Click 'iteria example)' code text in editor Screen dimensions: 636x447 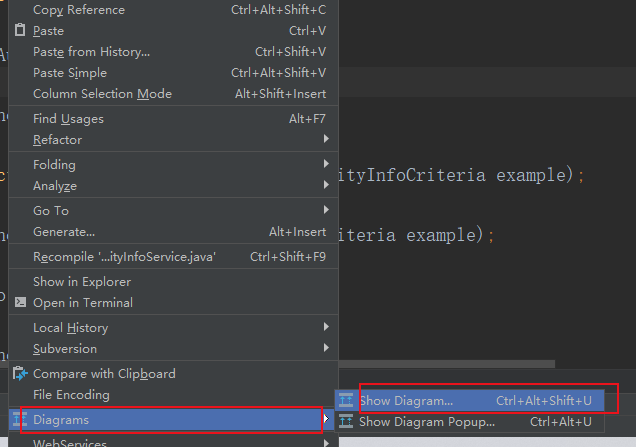[x=410, y=235]
